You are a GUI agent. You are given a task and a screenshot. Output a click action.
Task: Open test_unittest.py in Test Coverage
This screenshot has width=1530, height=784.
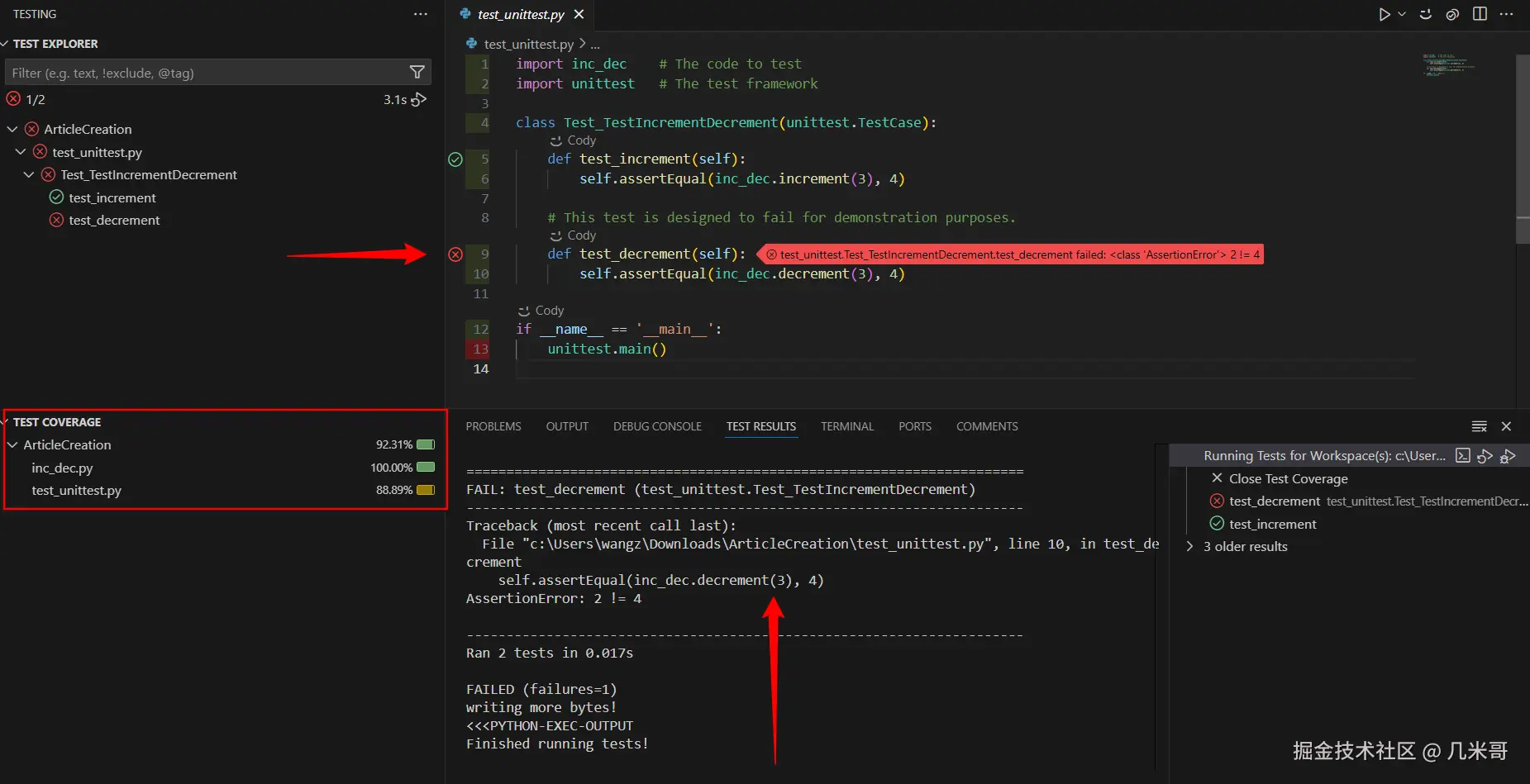coord(76,490)
